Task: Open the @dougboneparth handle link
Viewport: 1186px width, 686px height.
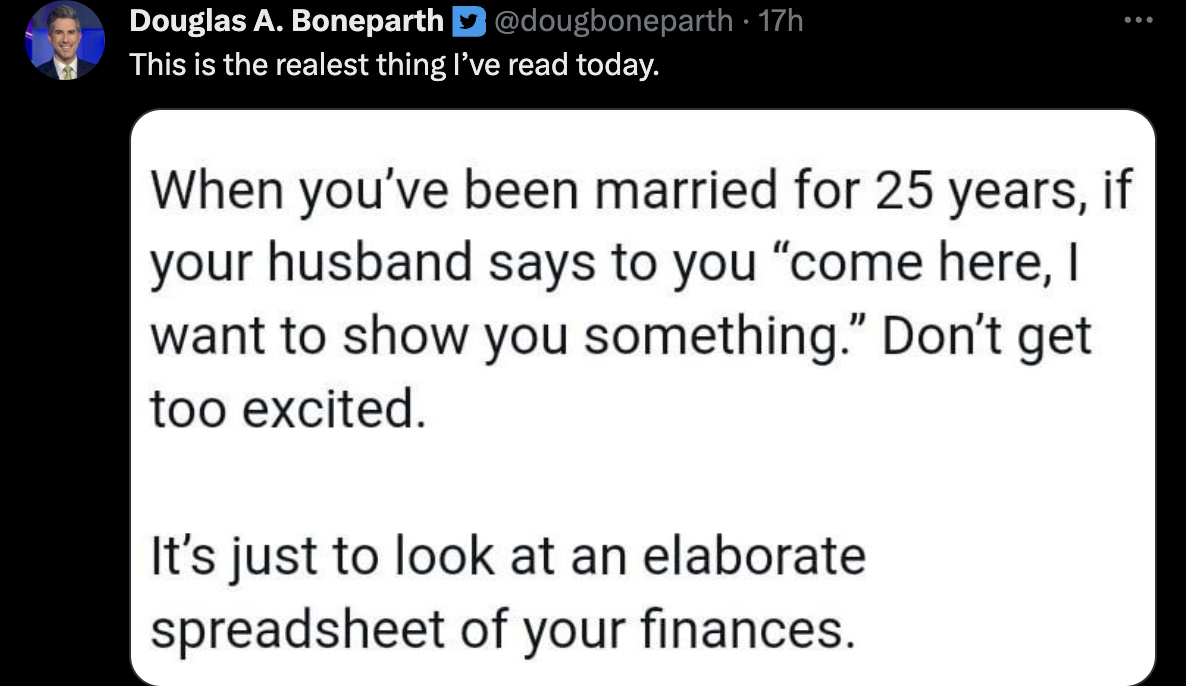Action: (x=614, y=20)
